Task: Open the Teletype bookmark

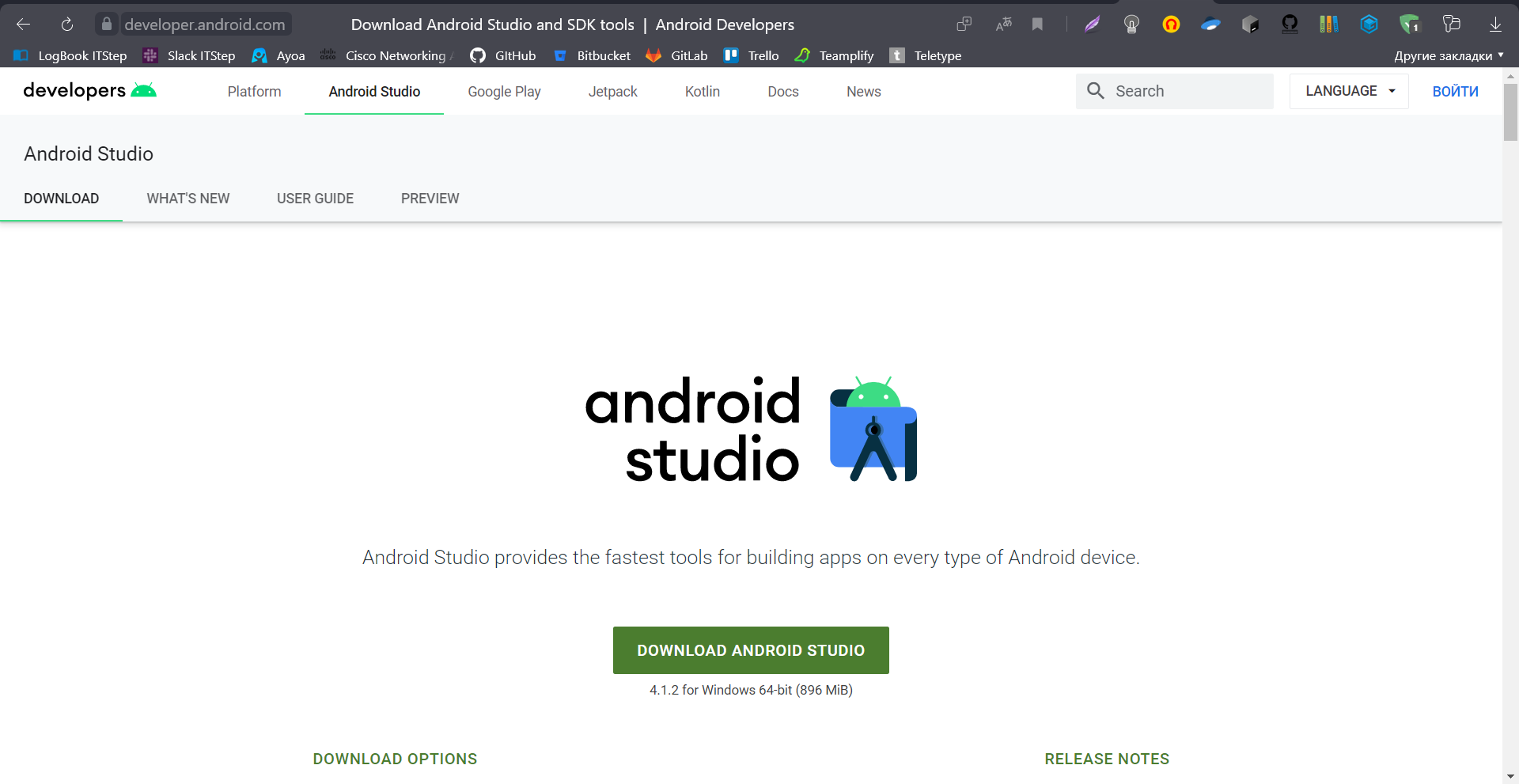Action: pos(926,55)
